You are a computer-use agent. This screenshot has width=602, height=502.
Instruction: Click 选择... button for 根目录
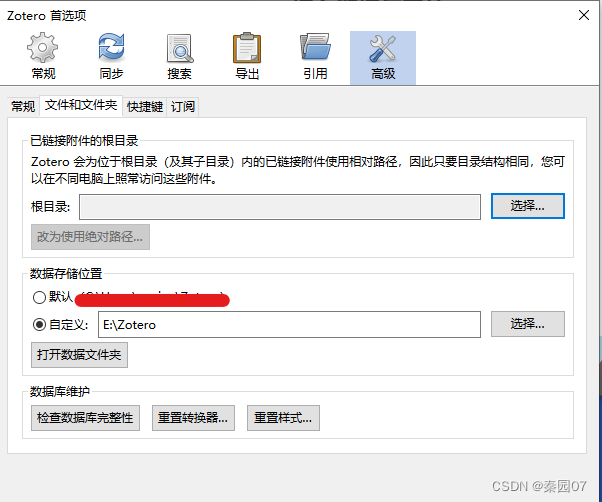[528, 206]
